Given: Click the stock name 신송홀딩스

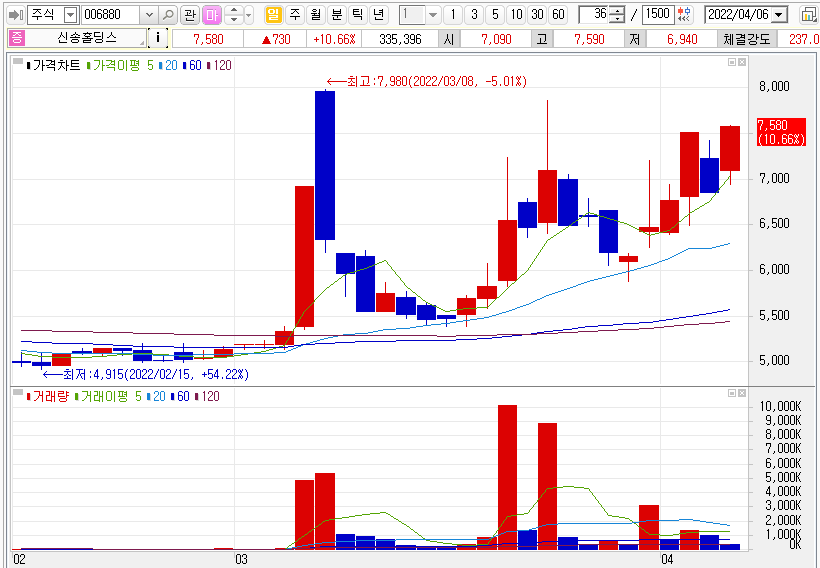Looking at the screenshot, I should click(87, 38).
